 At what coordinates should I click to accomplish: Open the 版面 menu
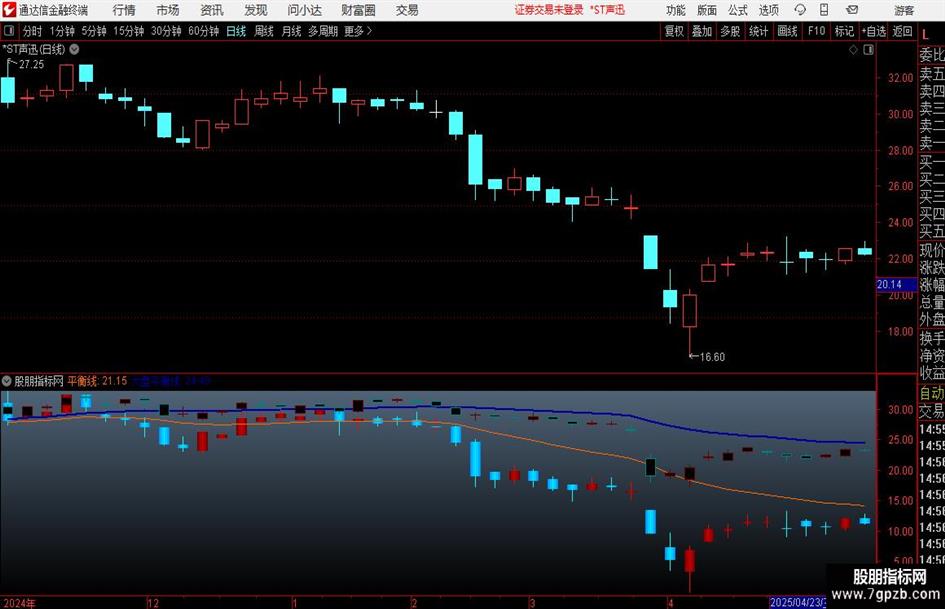pyautogui.click(x=706, y=10)
